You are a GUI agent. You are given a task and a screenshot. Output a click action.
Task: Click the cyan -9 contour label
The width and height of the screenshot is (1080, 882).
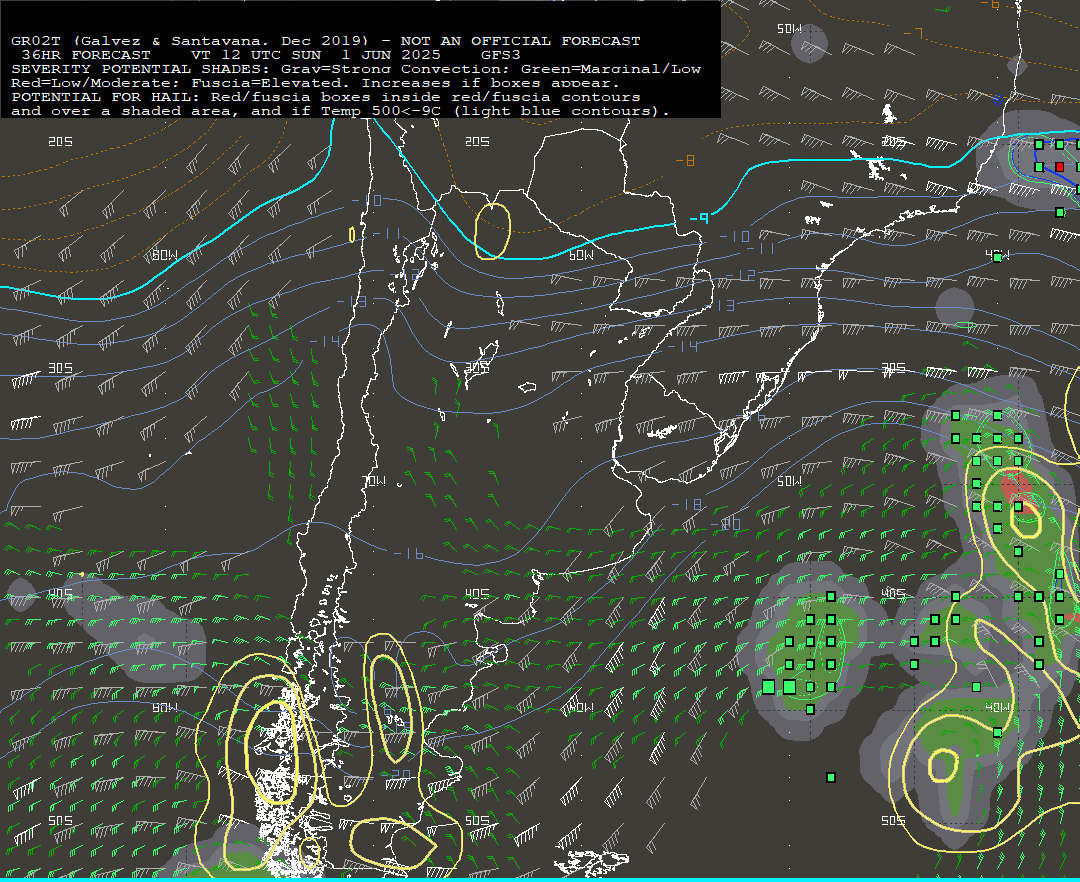point(700,218)
